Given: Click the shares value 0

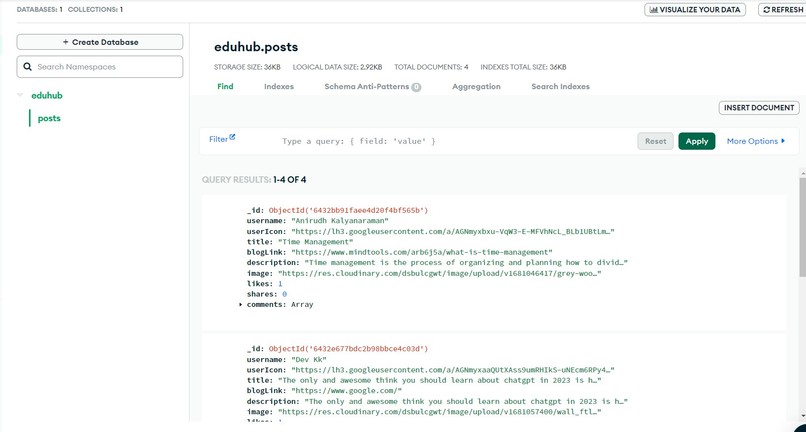Looking at the screenshot, I should tap(284, 294).
